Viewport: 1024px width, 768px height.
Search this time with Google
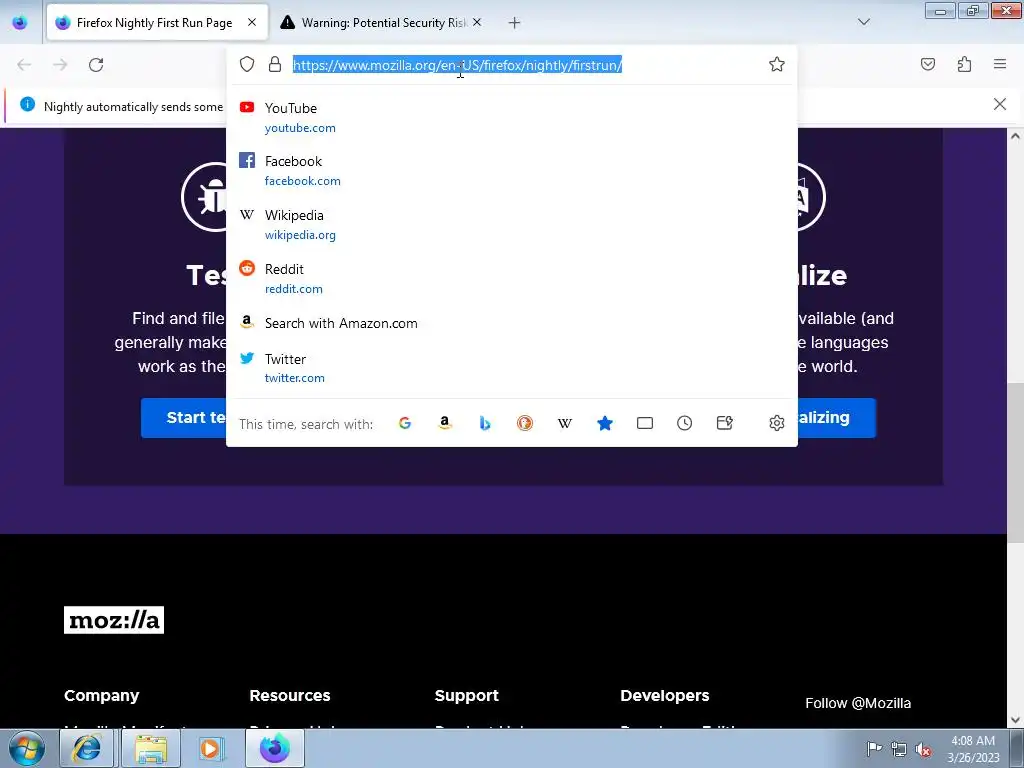405,423
